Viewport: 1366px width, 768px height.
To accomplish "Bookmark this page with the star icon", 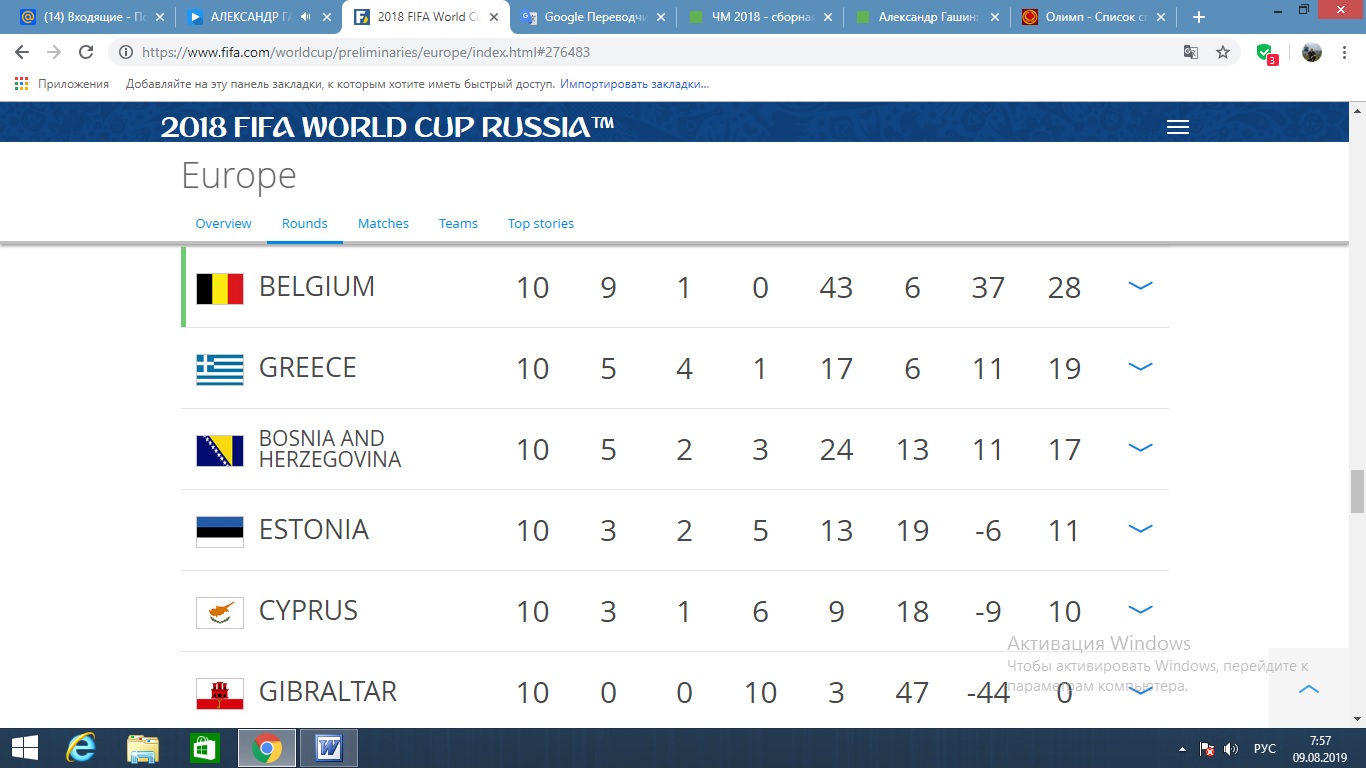I will coord(1223,53).
